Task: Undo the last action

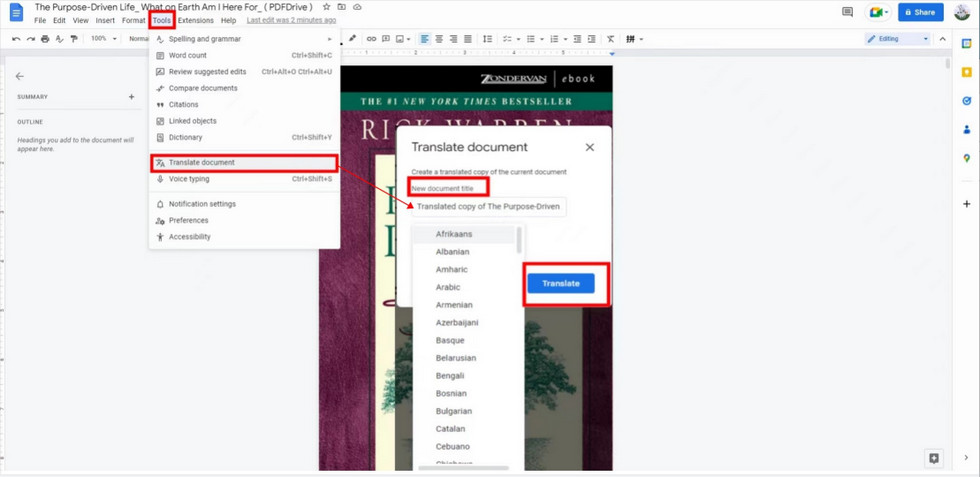Action: coord(16,39)
